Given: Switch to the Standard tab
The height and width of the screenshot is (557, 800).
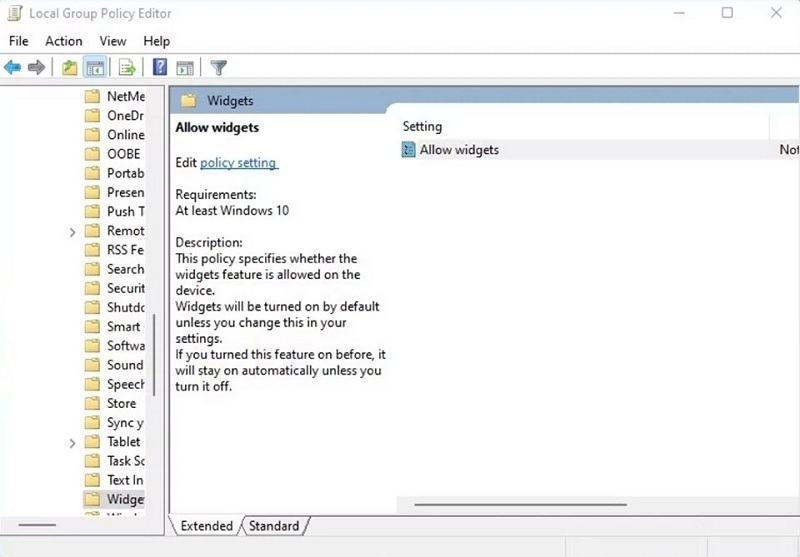Looking at the screenshot, I should 274,526.
